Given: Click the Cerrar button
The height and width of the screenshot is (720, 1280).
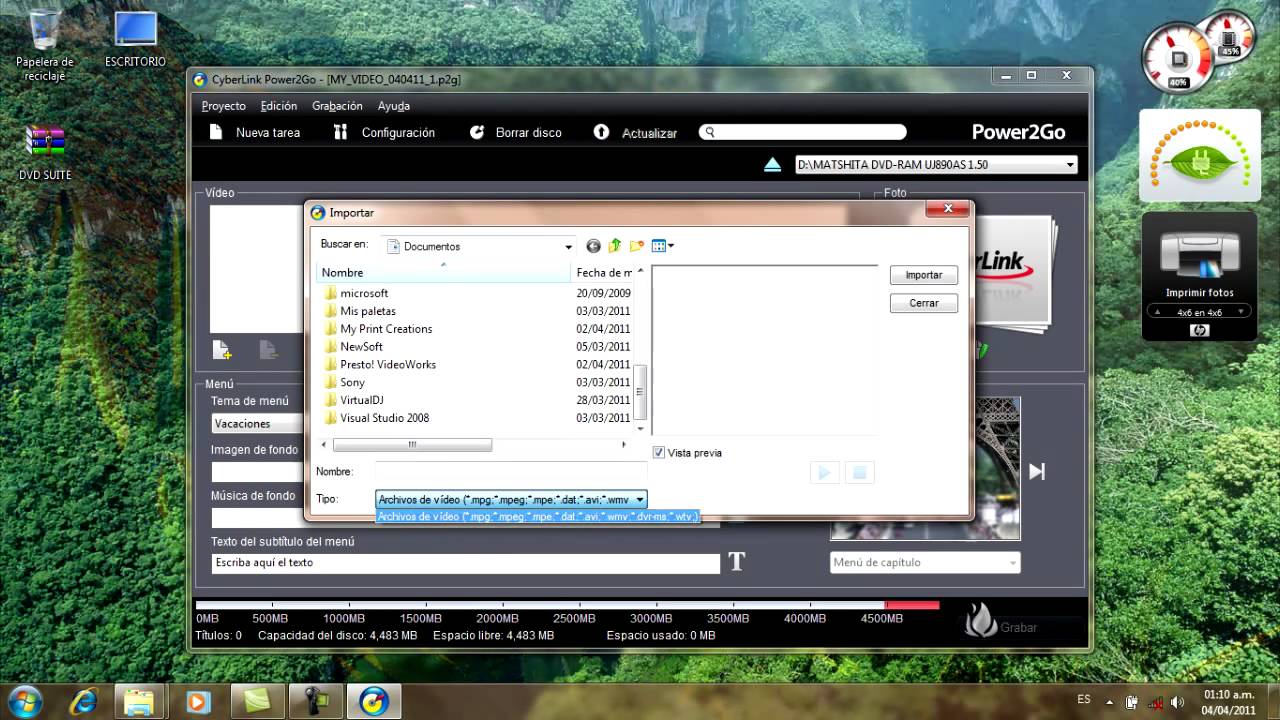Looking at the screenshot, I should click(924, 303).
